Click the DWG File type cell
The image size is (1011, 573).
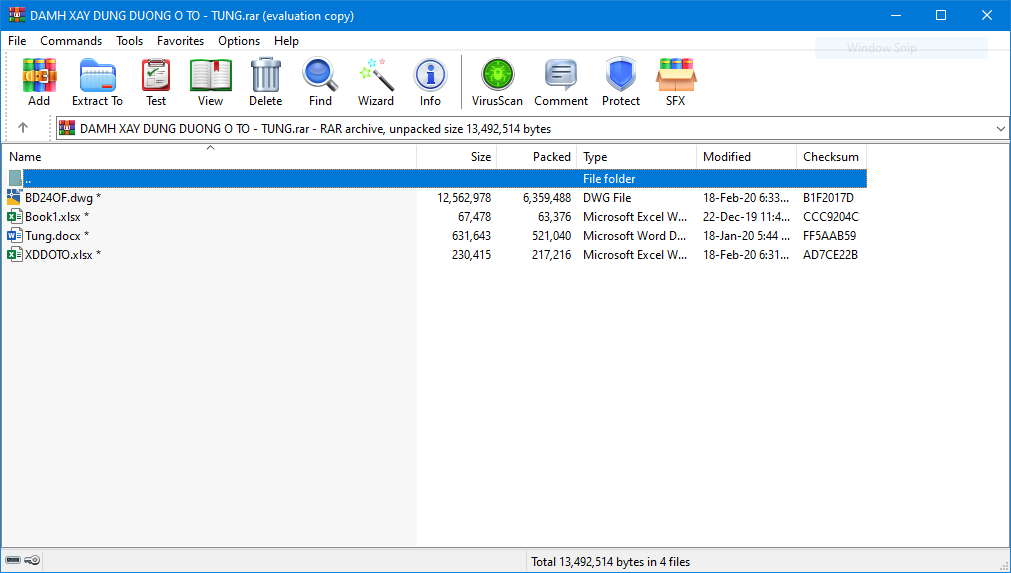tap(607, 198)
